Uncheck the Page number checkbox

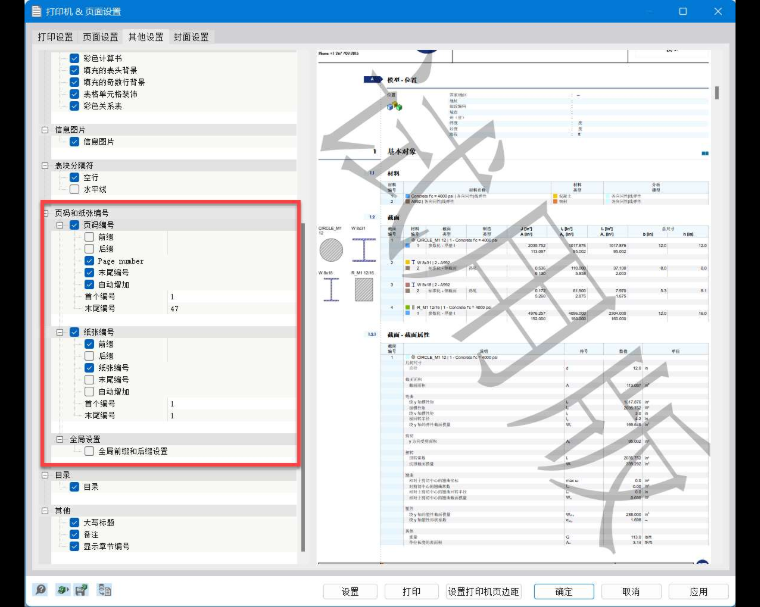[89, 261]
